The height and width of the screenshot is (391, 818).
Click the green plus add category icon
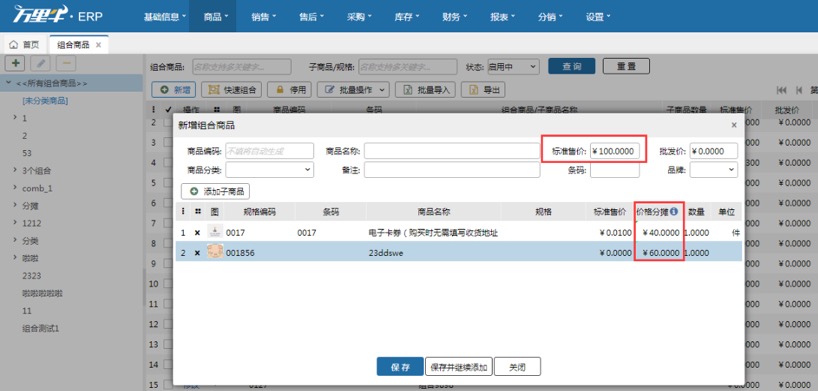pyautogui.click(x=16, y=63)
